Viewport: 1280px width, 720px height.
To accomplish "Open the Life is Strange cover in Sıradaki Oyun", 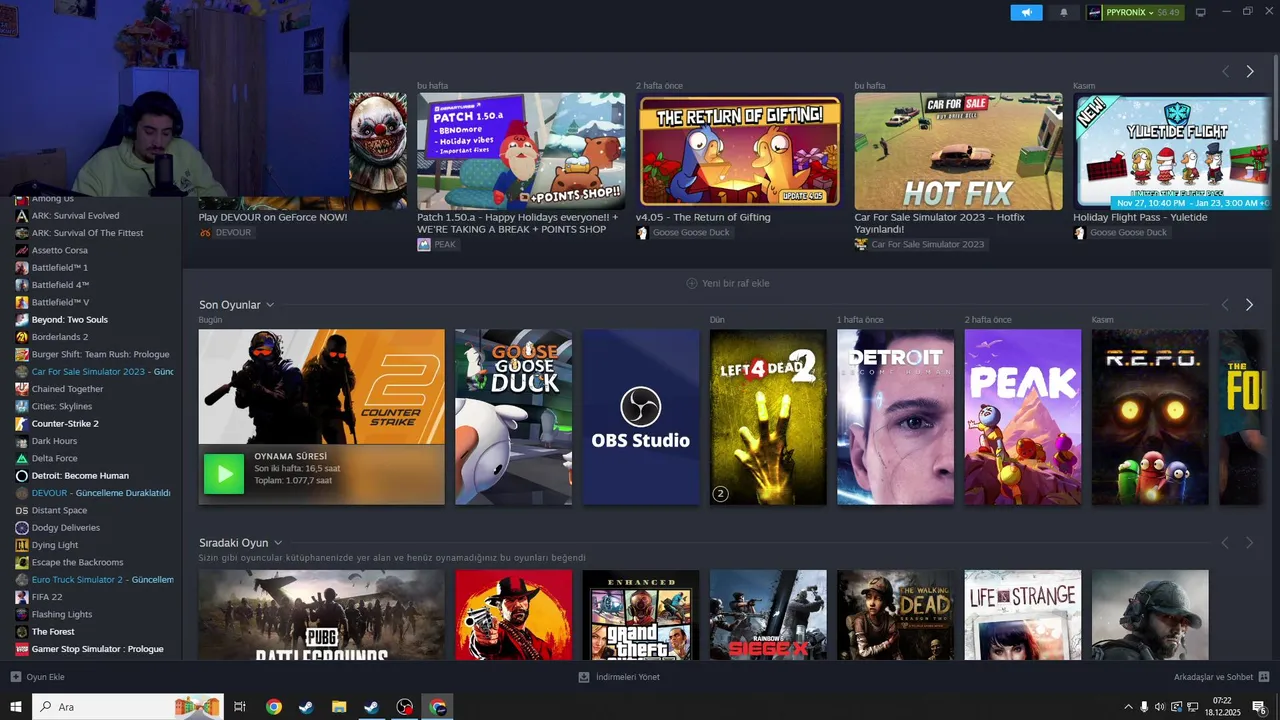I will 1023,615.
